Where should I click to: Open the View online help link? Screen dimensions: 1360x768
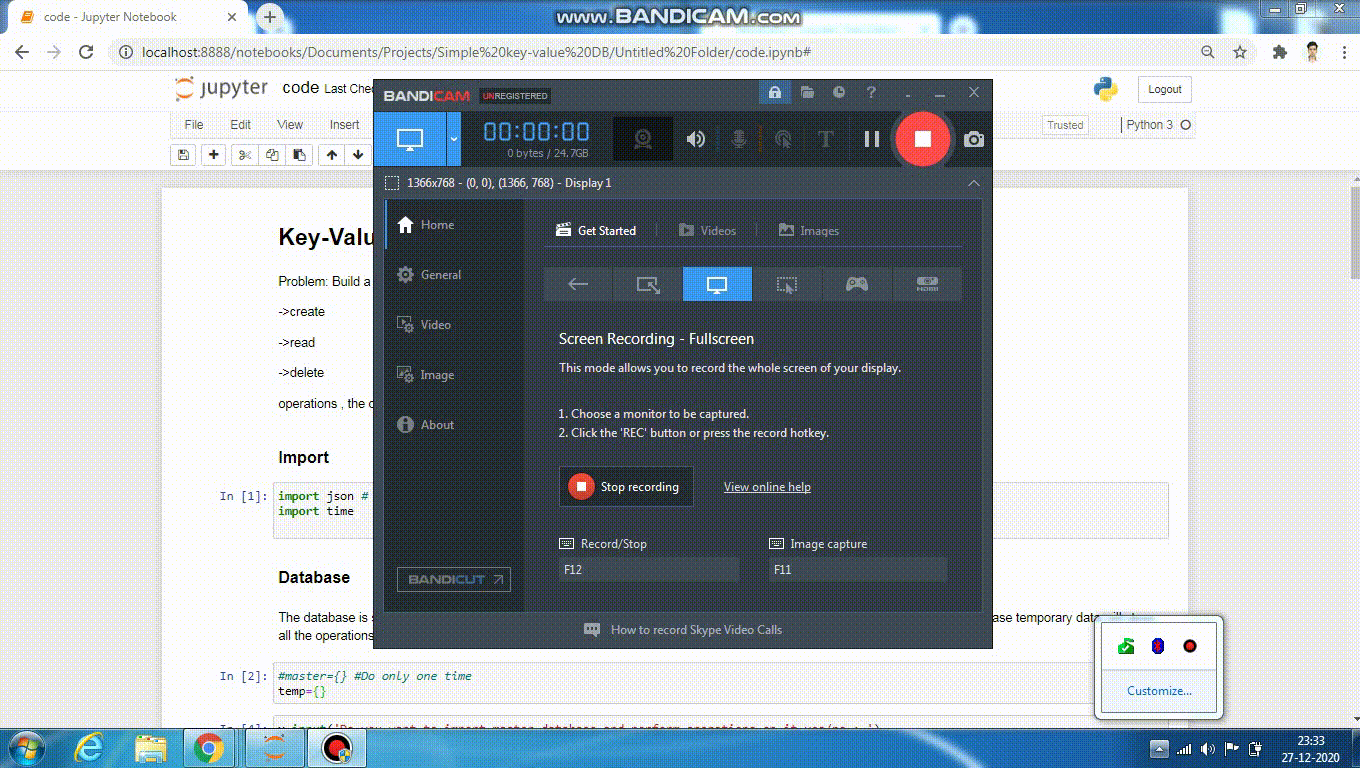click(x=767, y=487)
